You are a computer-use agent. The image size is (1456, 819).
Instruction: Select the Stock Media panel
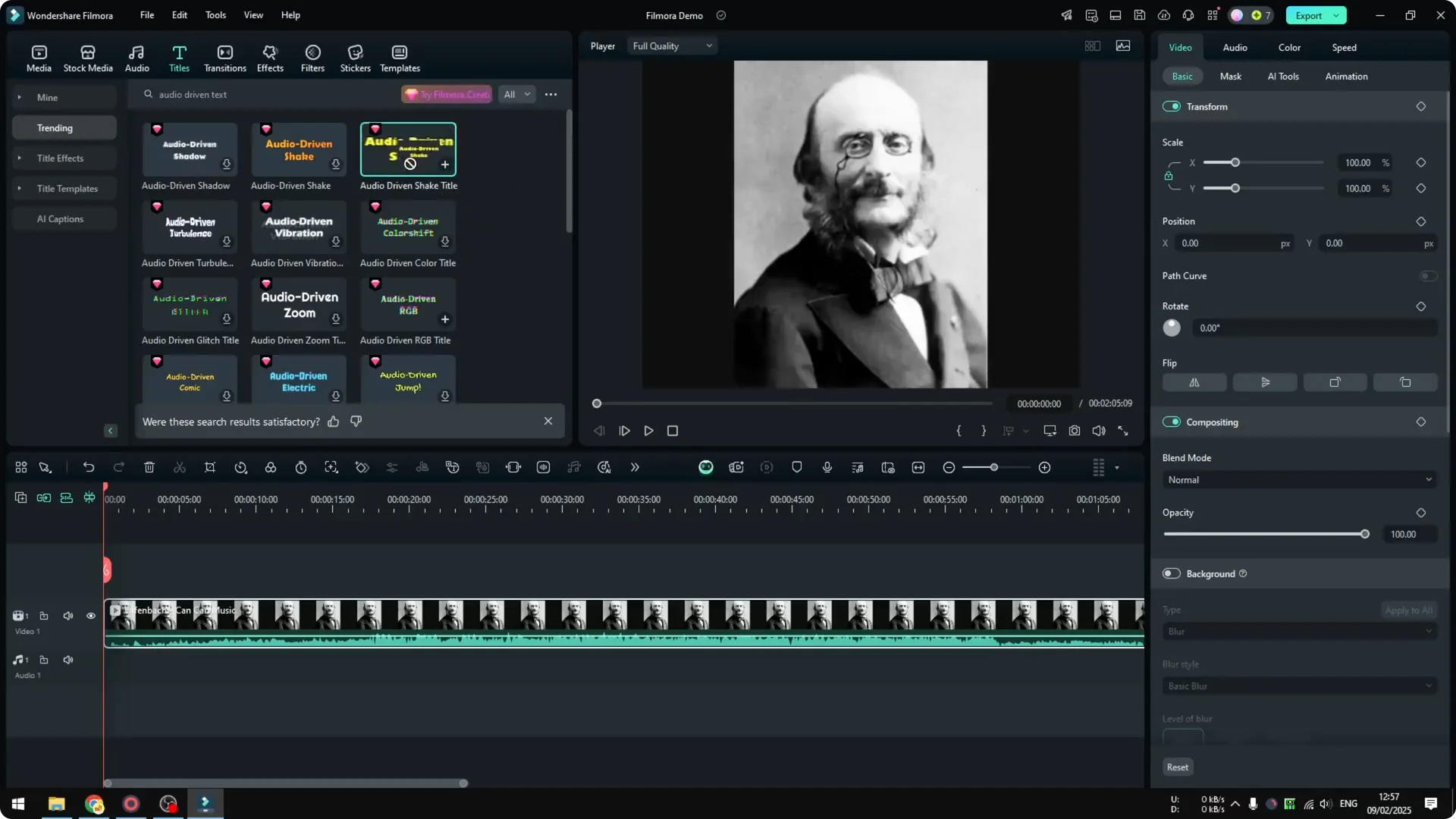click(x=87, y=57)
